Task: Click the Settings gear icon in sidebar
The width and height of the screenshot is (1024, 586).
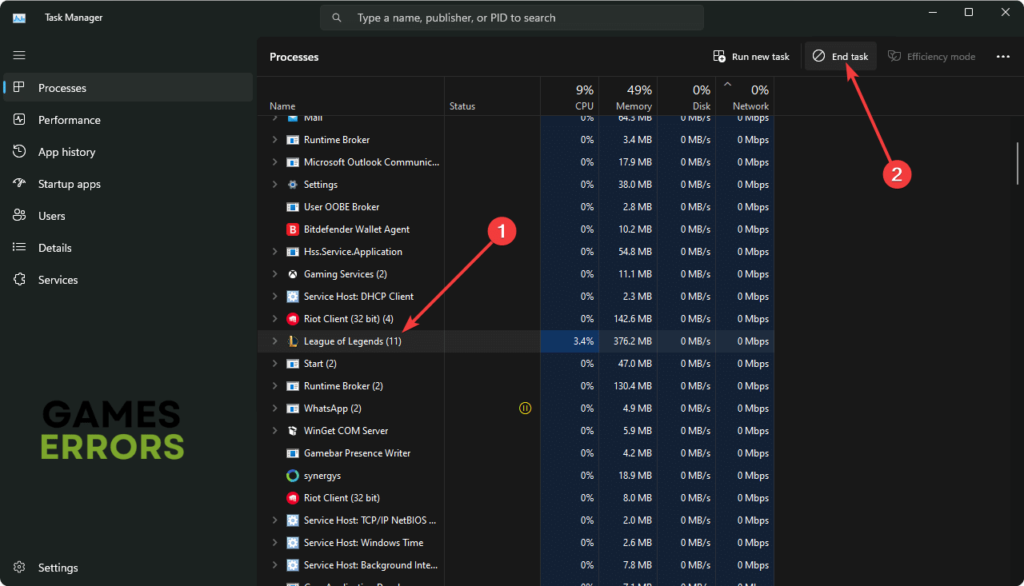Action: 19,567
